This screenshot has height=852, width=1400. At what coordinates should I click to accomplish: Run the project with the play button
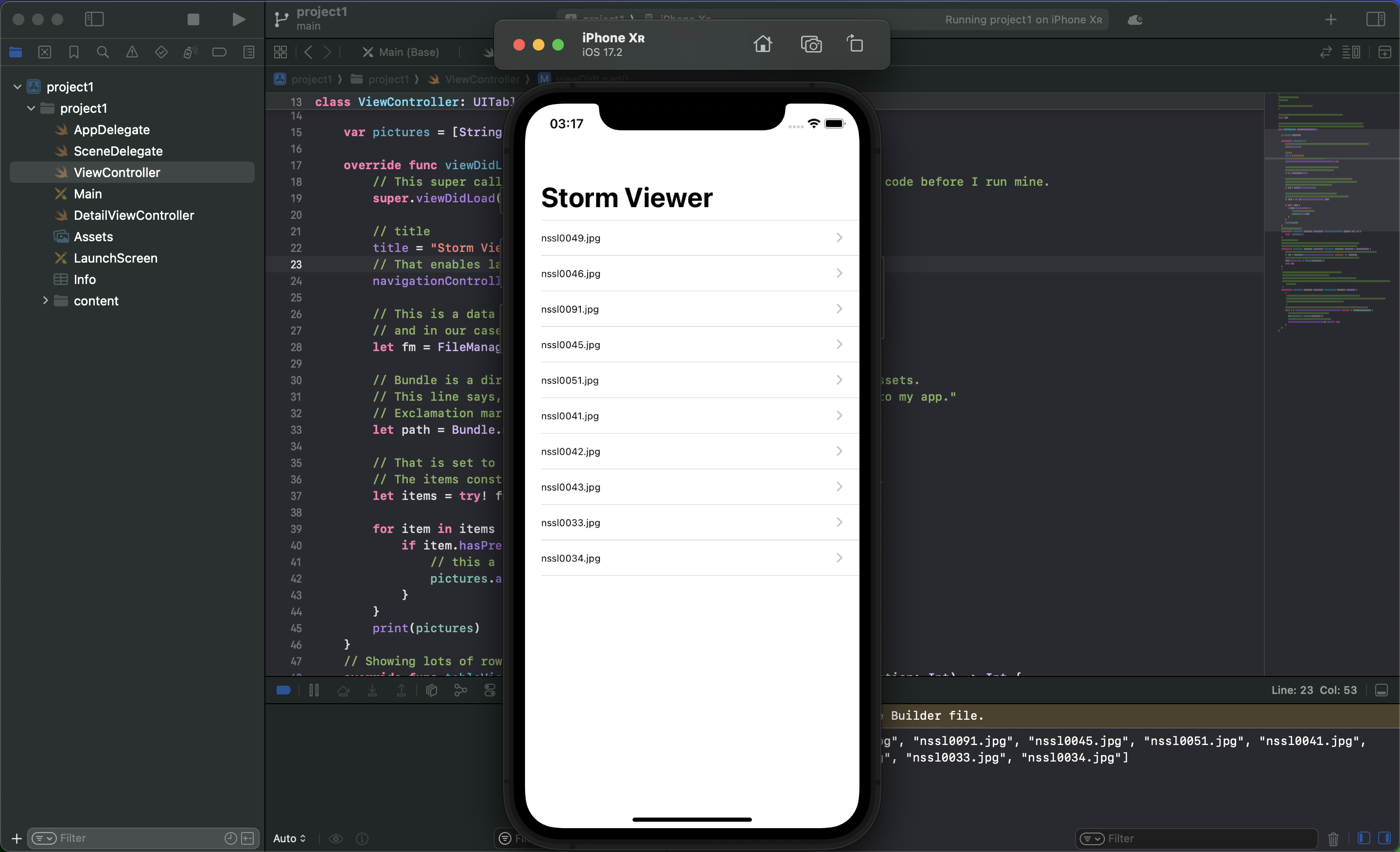coord(239,20)
